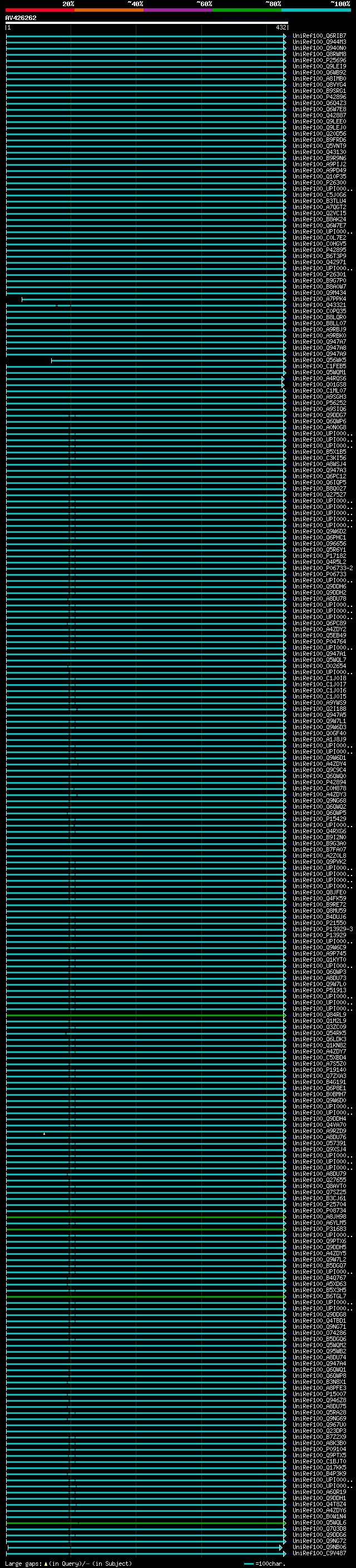Click the green ~80% identity legend segment

[247, 10]
